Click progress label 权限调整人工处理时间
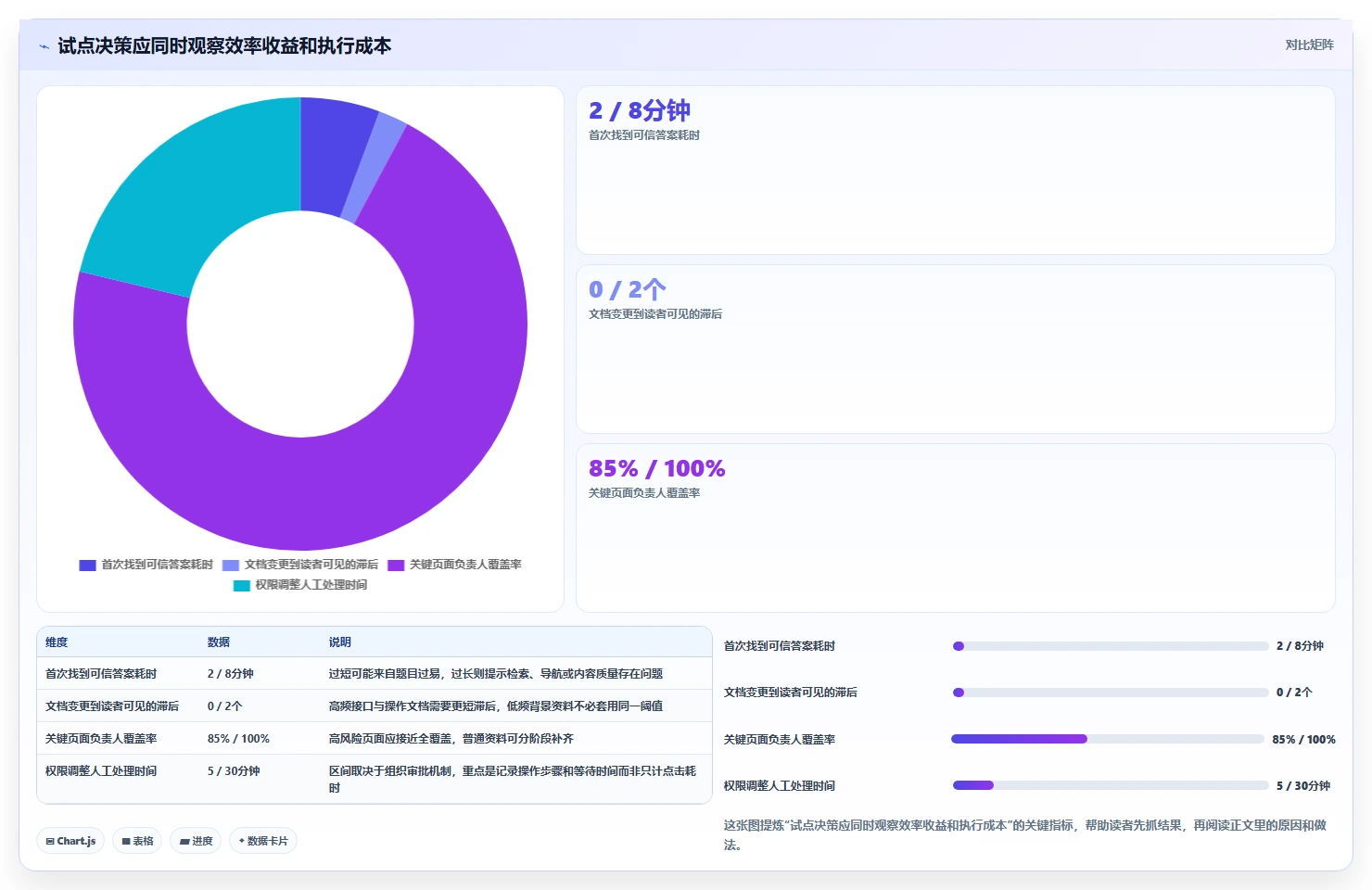 click(780, 786)
